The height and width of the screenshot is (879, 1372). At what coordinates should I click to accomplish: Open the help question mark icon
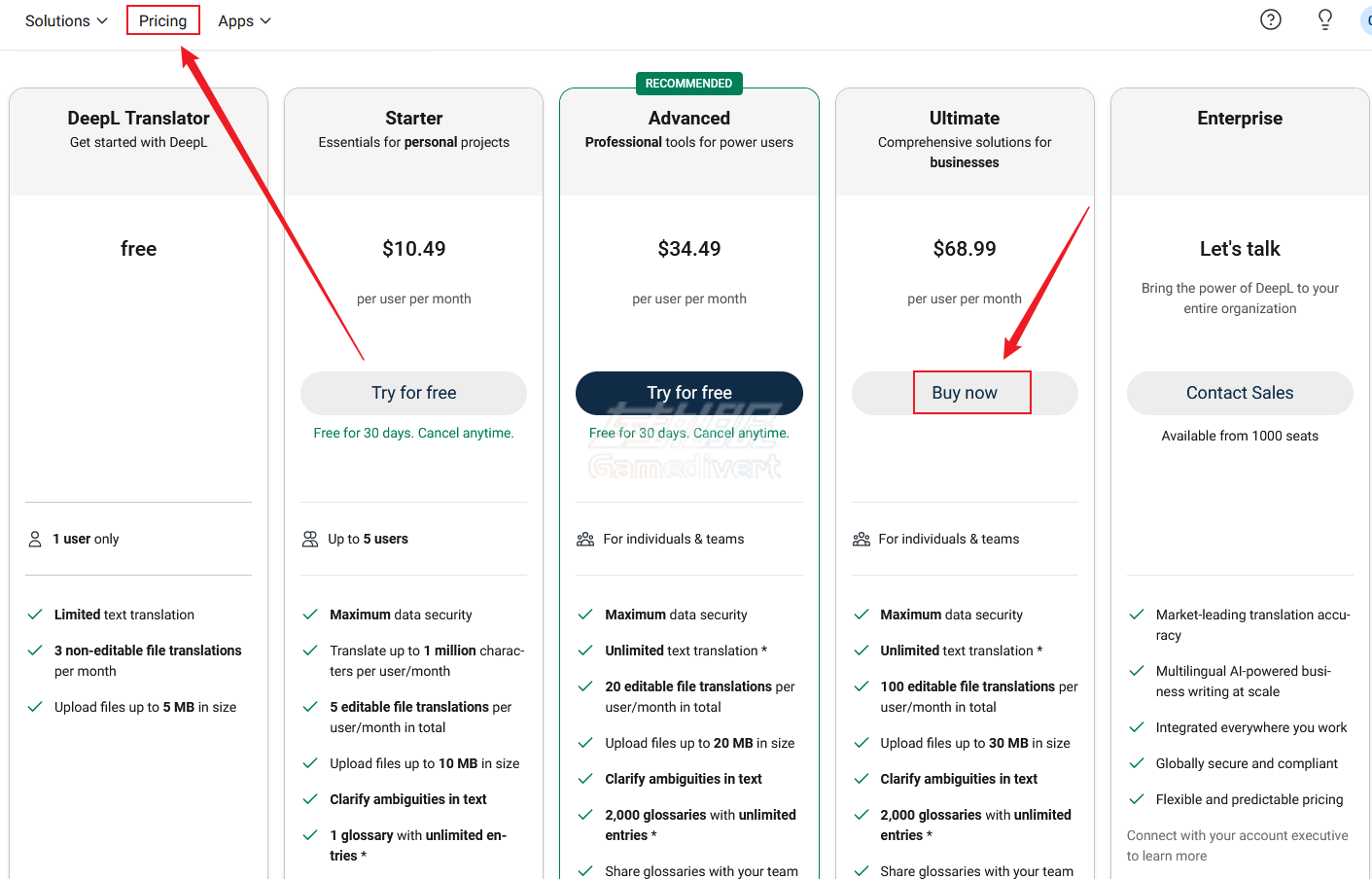pos(1271,19)
